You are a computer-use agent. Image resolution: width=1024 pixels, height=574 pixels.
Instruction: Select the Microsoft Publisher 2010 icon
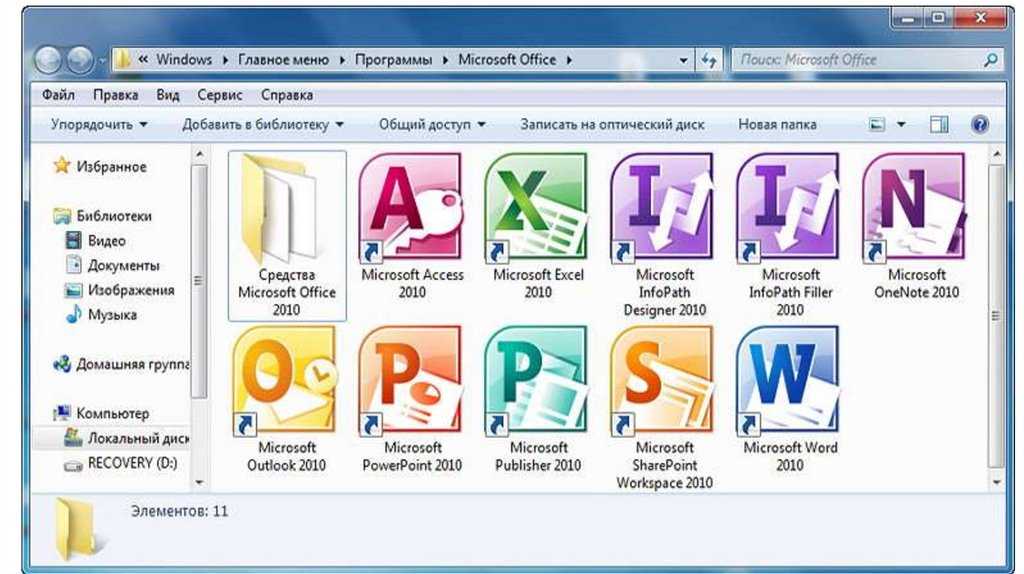point(537,381)
